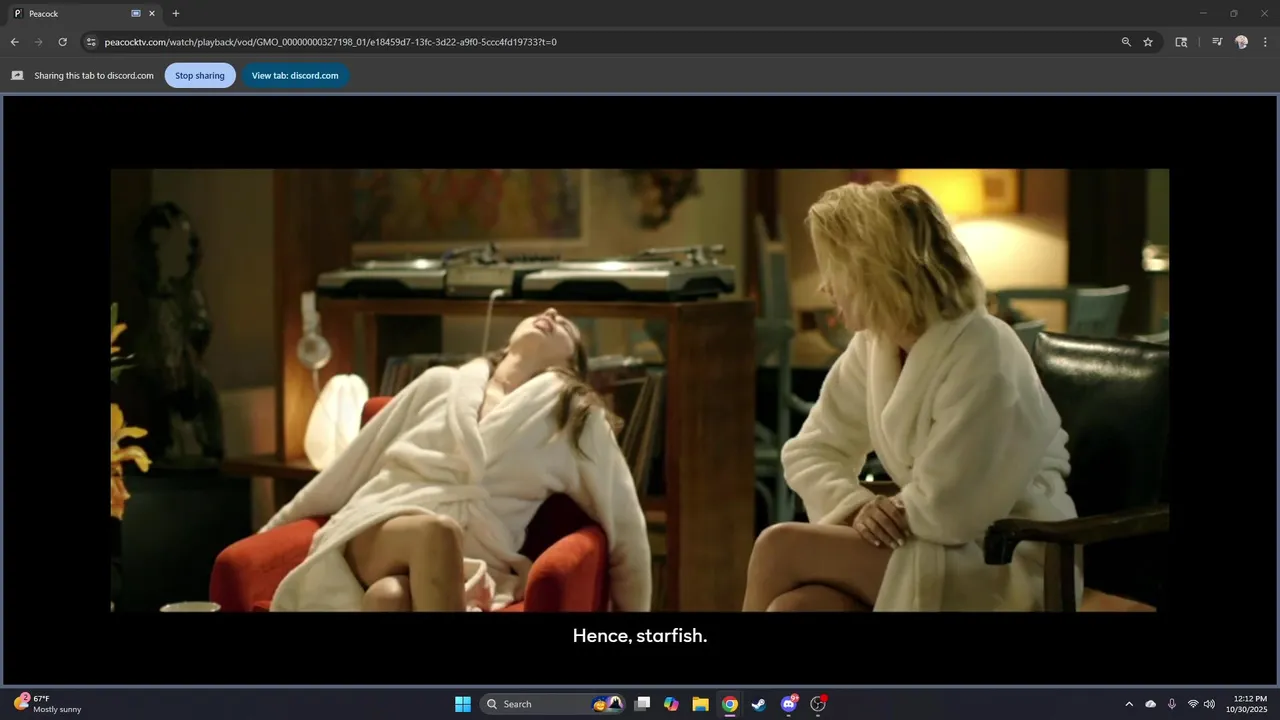Click the Stop sharing button
Viewport: 1280px width, 720px height.
point(200,75)
